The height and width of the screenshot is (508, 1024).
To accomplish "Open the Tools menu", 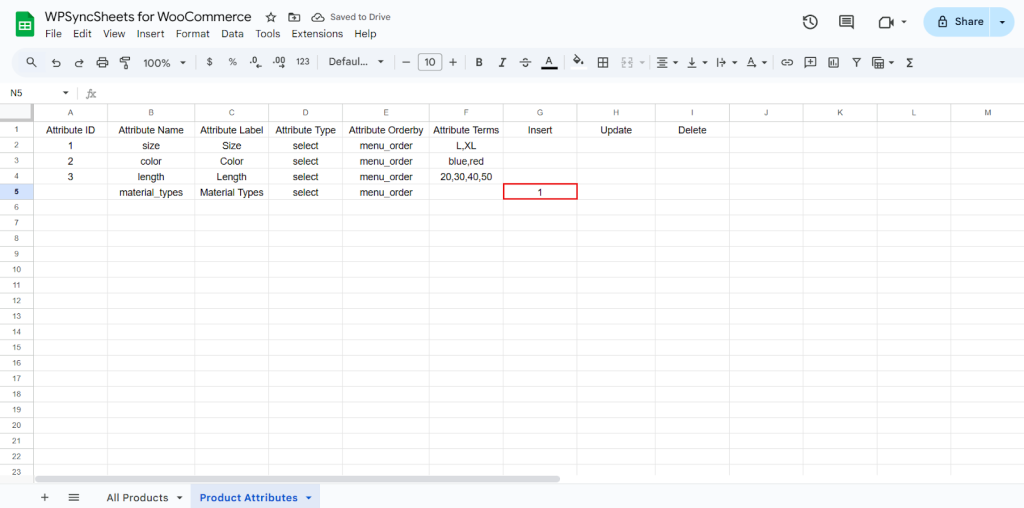I will click(x=268, y=34).
